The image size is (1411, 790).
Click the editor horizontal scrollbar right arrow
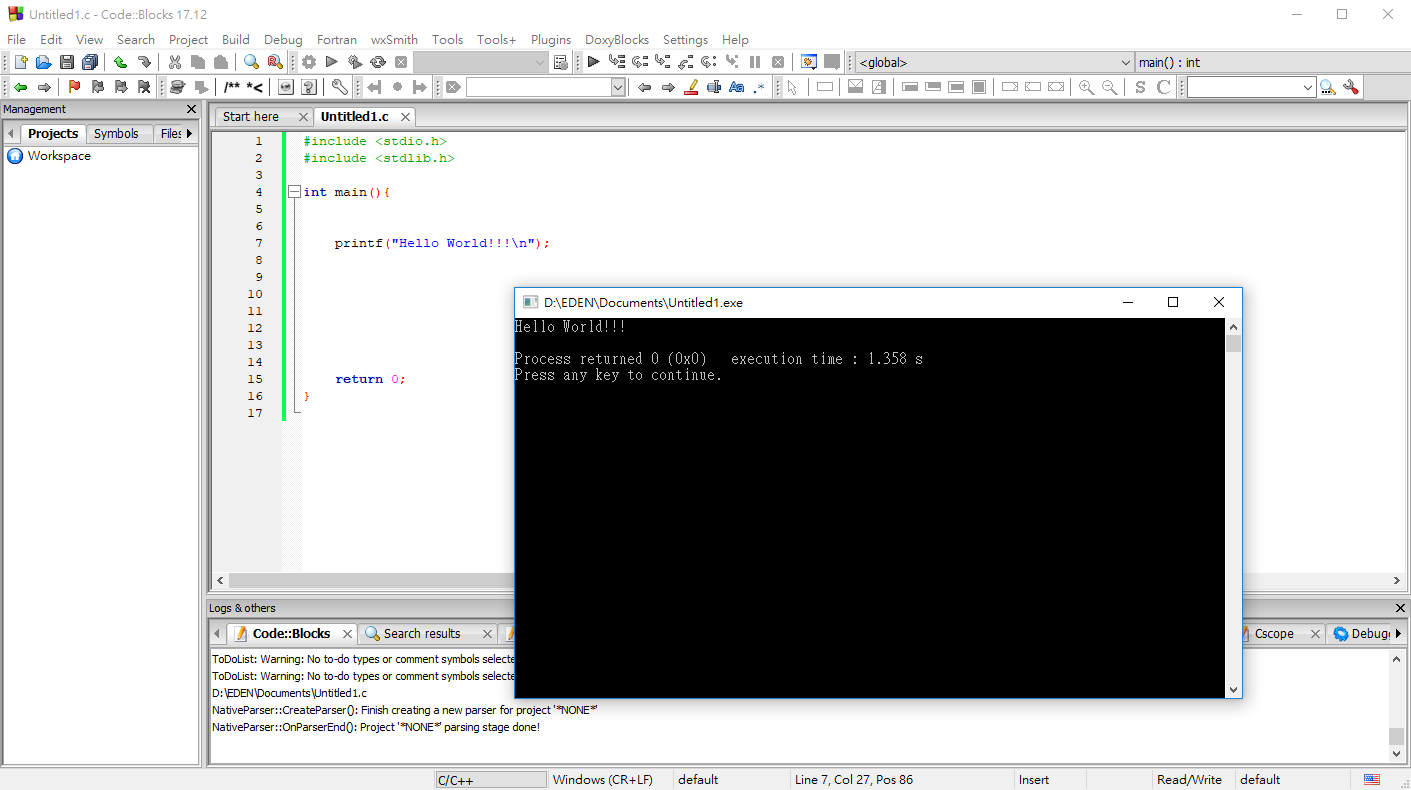tap(1397, 581)
